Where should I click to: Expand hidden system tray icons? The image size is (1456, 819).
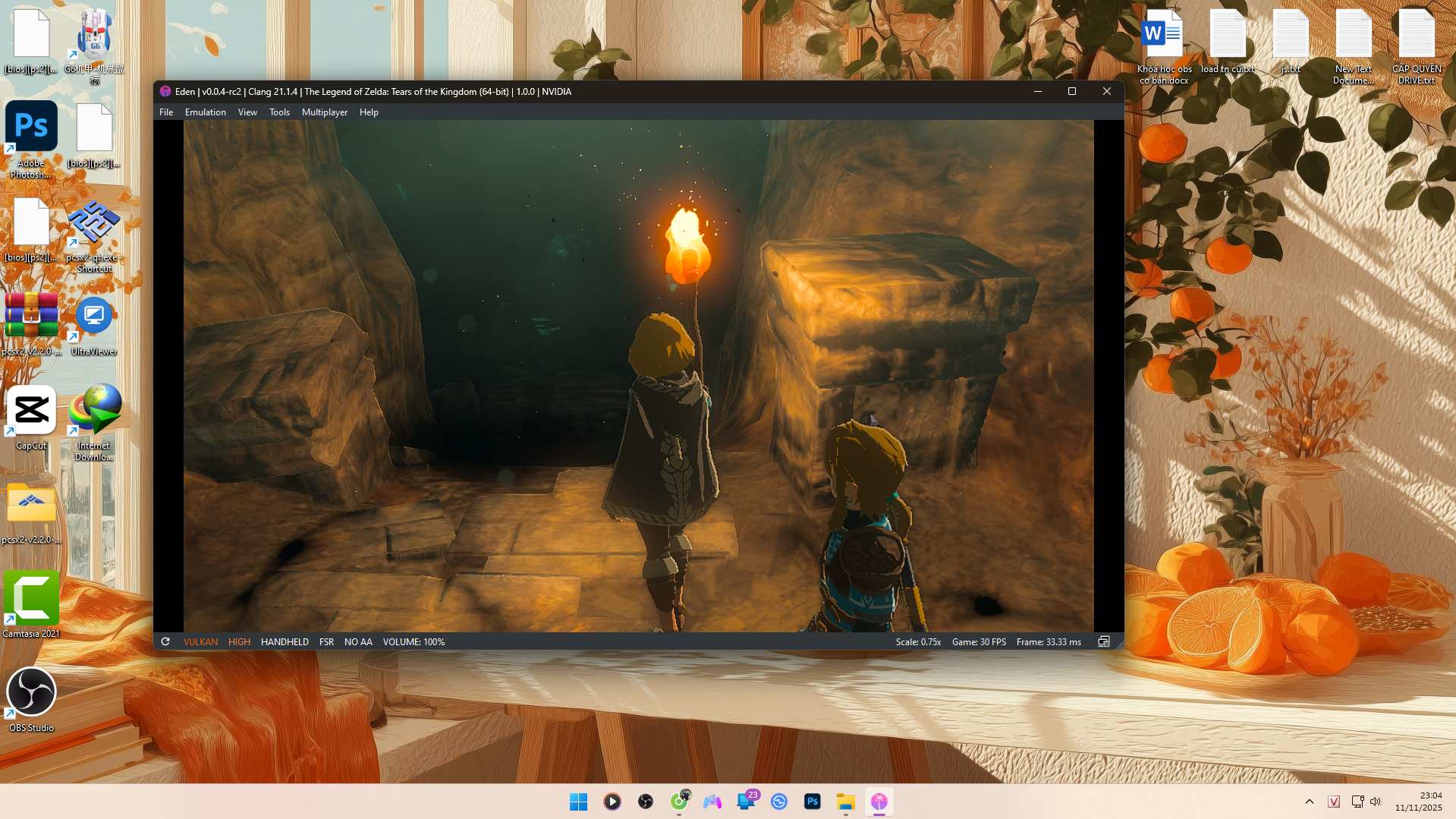pyautogui.click(x=1309, y=802)
